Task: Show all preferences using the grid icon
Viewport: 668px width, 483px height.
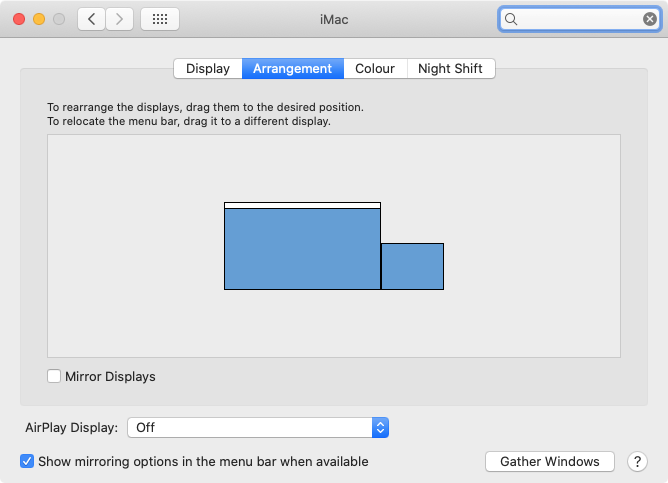Action: (160, 19)
